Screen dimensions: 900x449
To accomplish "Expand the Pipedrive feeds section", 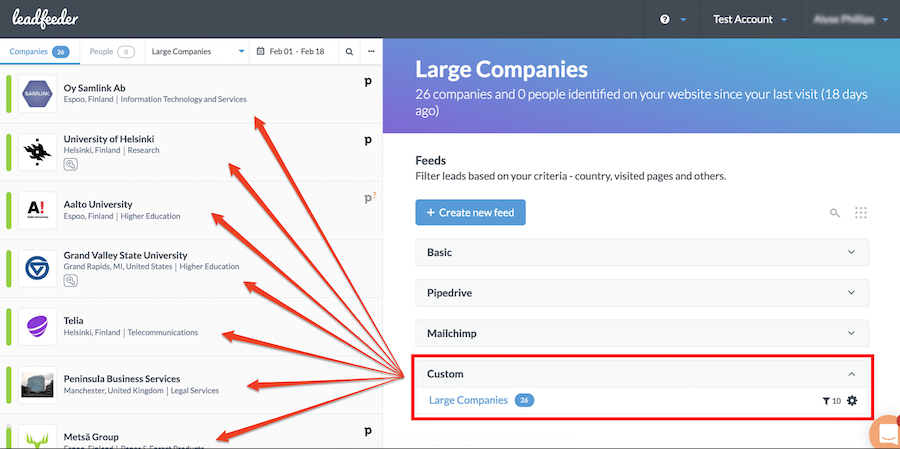I will pyautogui.click(x=642, y=293).
